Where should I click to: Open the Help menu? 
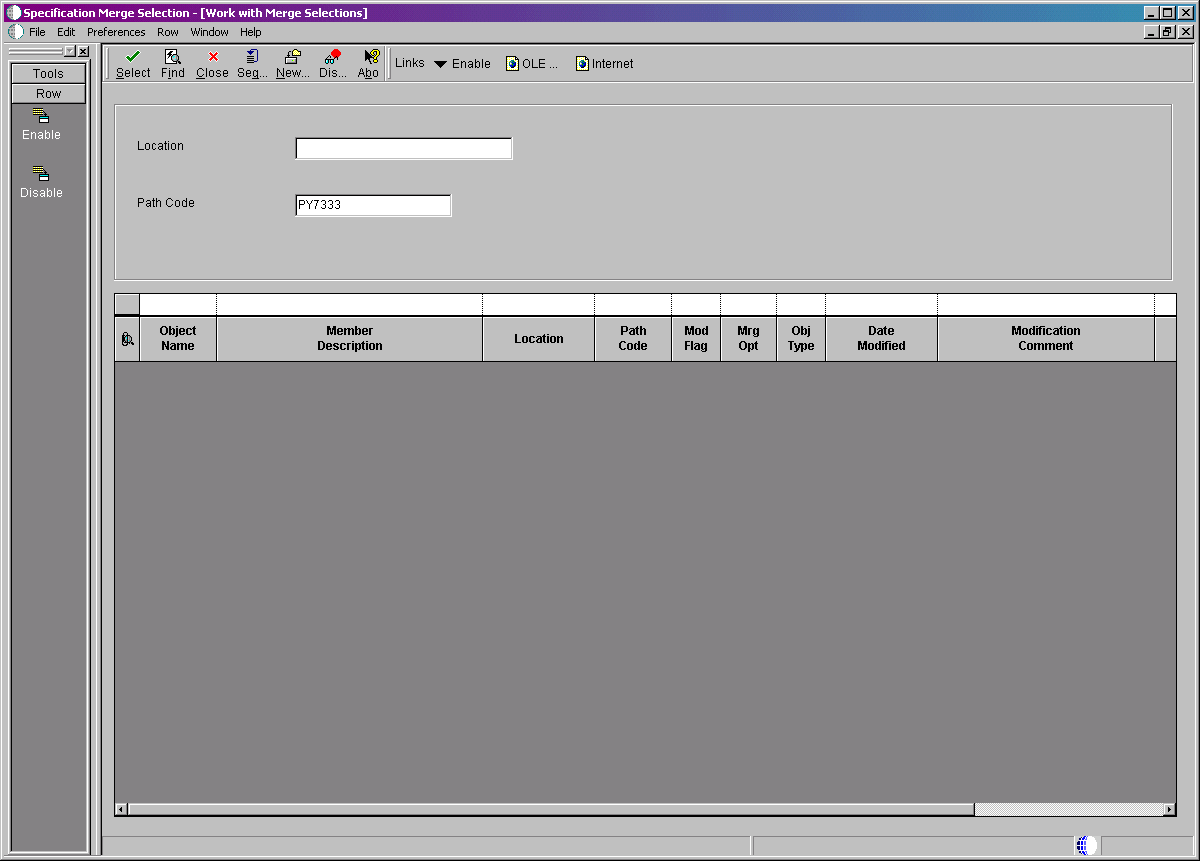coord(250,32)
